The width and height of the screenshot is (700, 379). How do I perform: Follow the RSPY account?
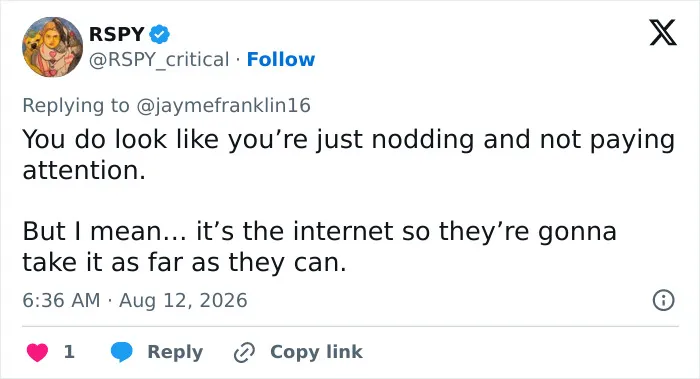(x=281, y=59)
